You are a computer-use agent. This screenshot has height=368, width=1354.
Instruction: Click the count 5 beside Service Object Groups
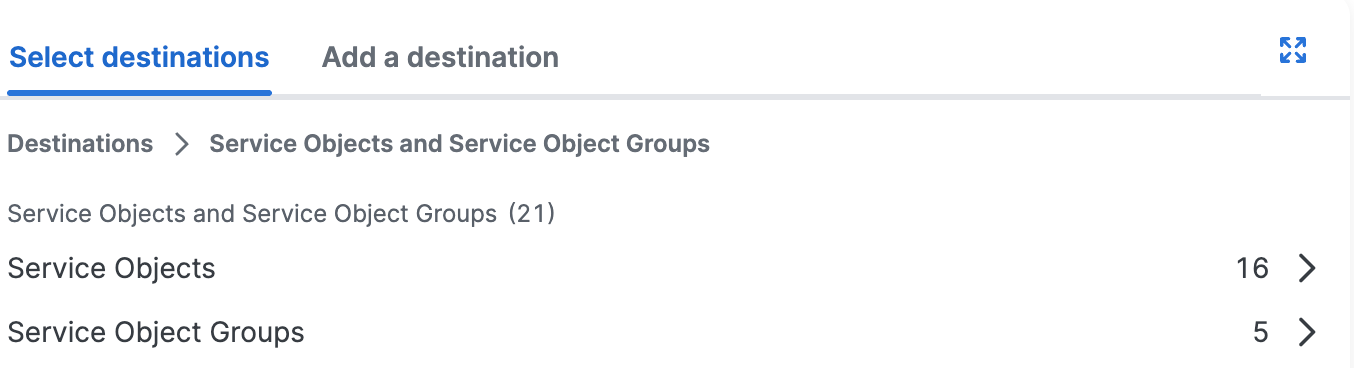click(x=1260, y=332)
